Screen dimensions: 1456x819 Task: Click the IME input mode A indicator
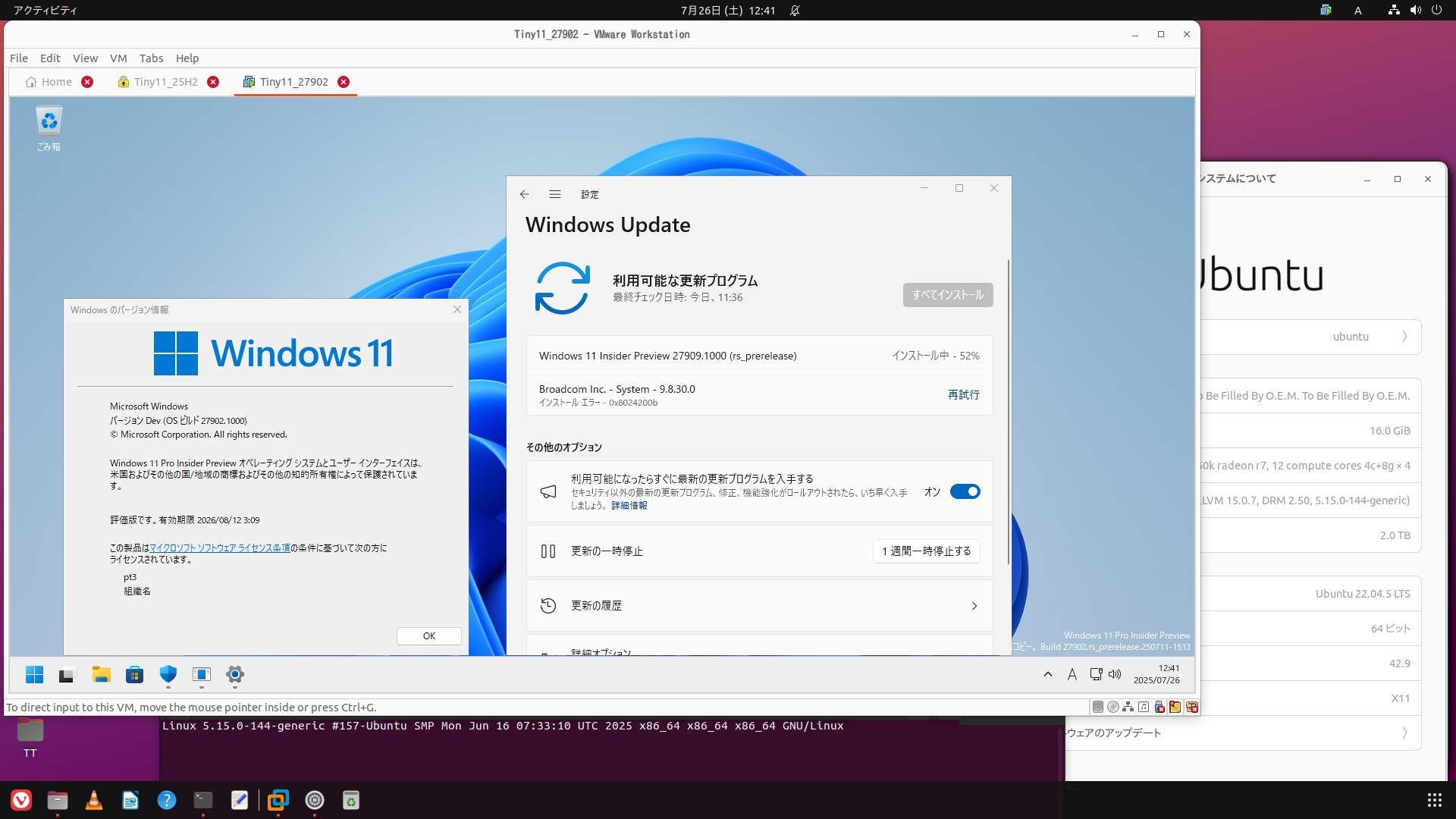pyautogui.click(x=1072, y=674)
